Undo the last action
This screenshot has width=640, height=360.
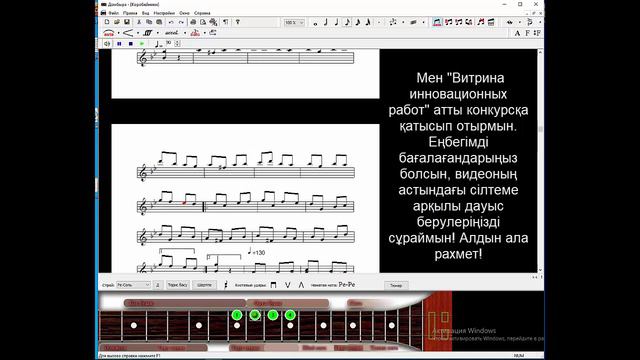[171, 22]
